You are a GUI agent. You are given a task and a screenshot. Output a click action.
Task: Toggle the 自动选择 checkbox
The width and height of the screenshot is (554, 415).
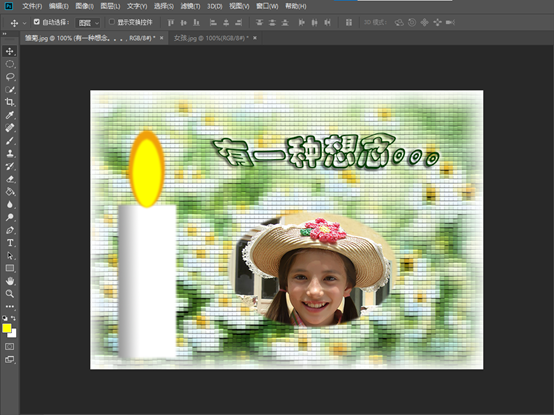36,22
